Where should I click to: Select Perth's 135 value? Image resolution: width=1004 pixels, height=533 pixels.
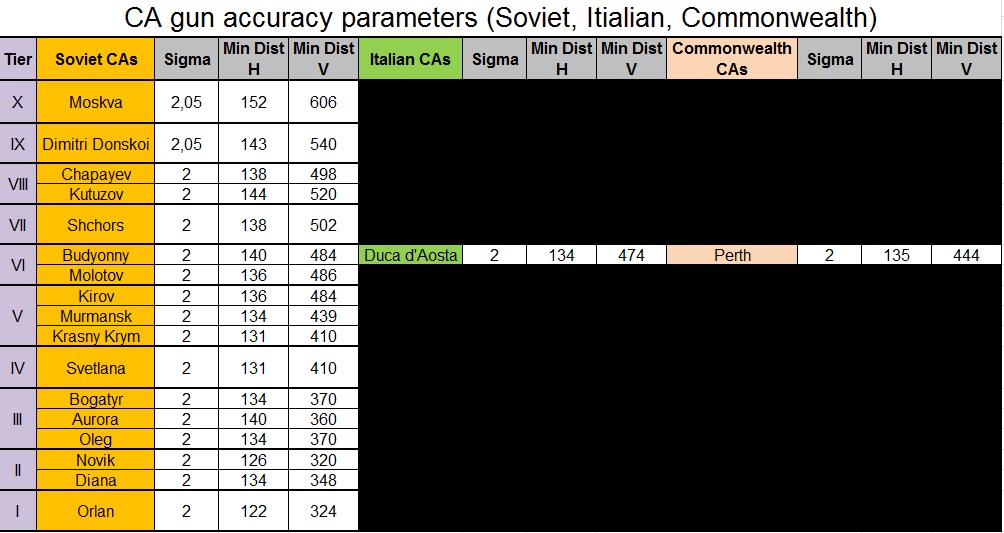[896, 255]
